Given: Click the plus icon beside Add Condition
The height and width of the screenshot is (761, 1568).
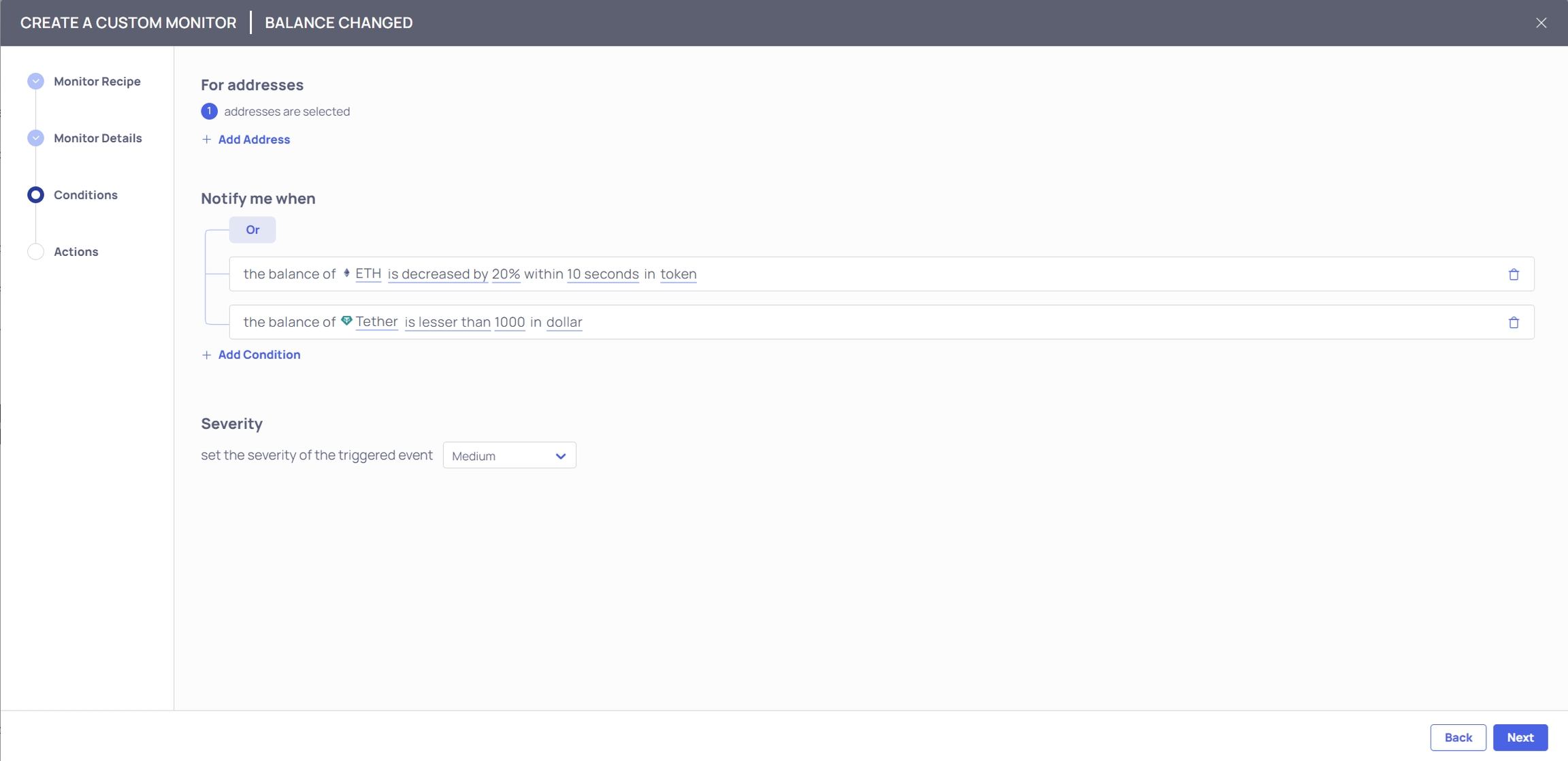Looking at the screenshot, I should (x=207, y=355).
